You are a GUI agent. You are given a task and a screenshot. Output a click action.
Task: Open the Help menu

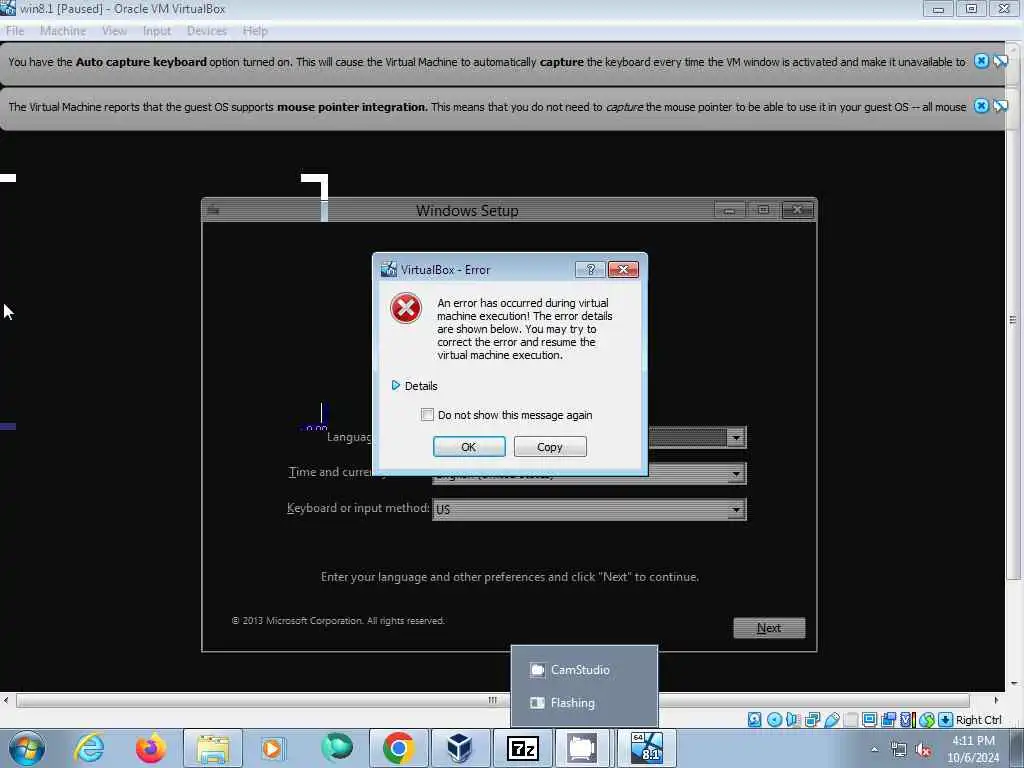[x=255, y=31]
